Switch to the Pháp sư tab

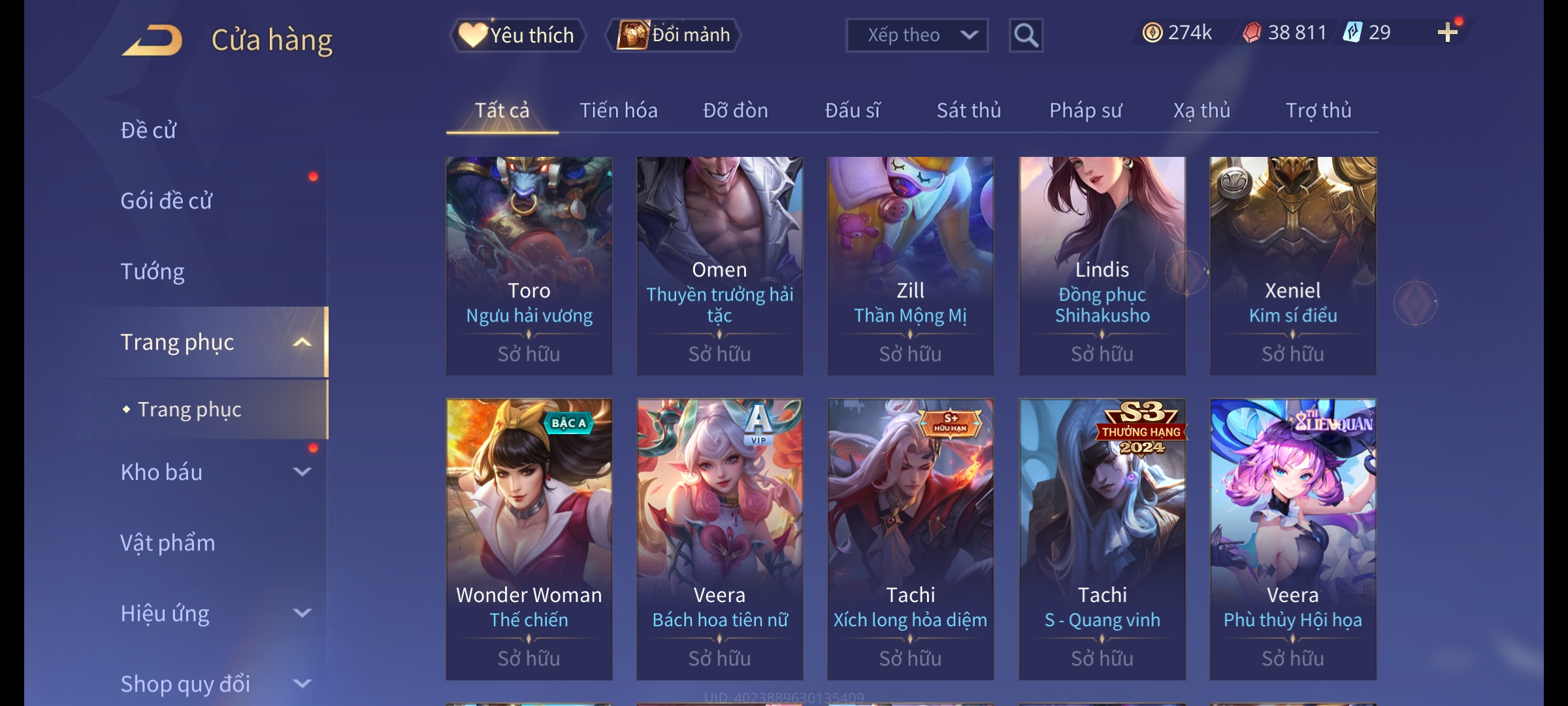tap(1085, 110)
